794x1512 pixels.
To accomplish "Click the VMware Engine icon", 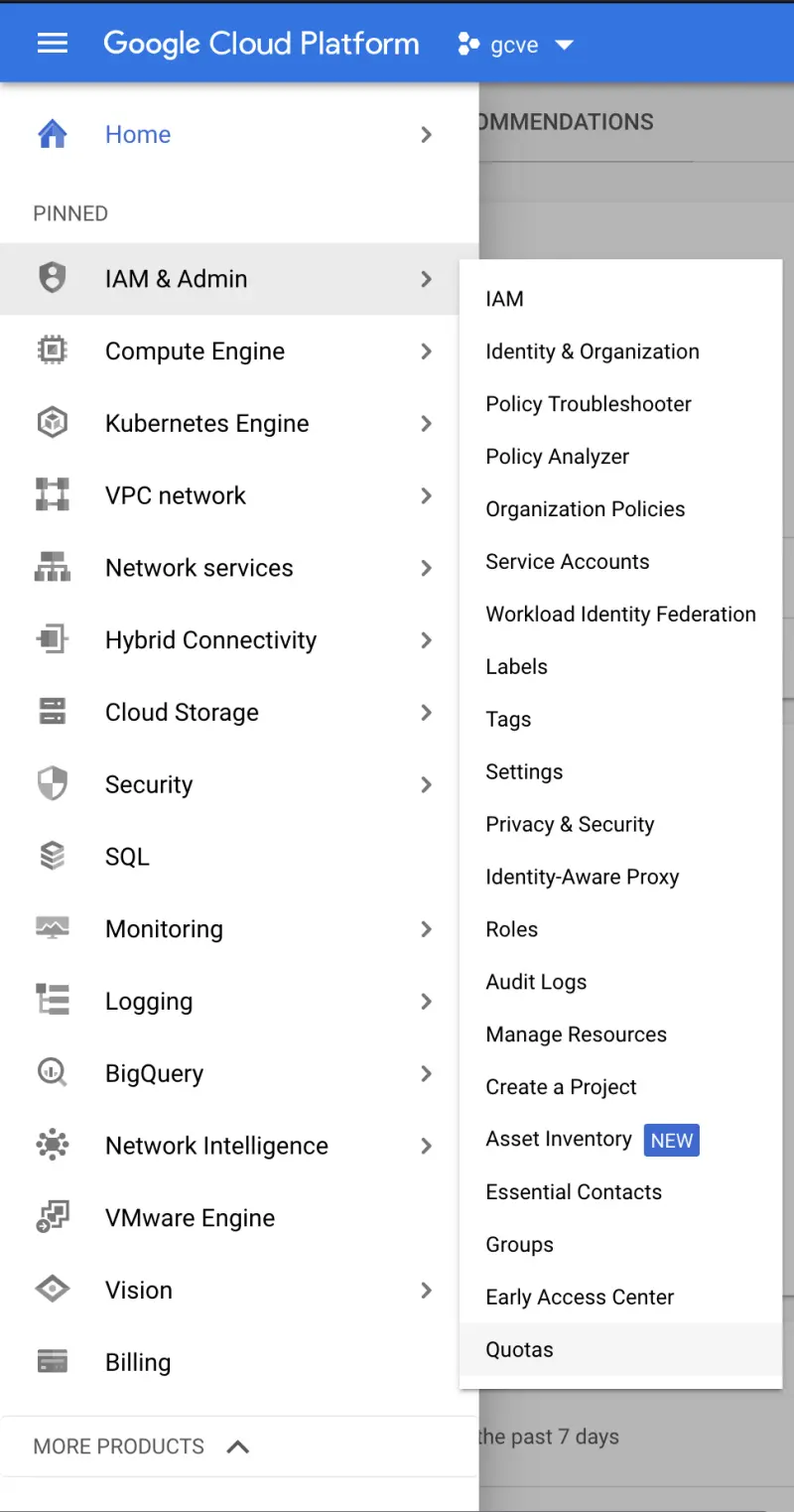I will coord(52,1218).
